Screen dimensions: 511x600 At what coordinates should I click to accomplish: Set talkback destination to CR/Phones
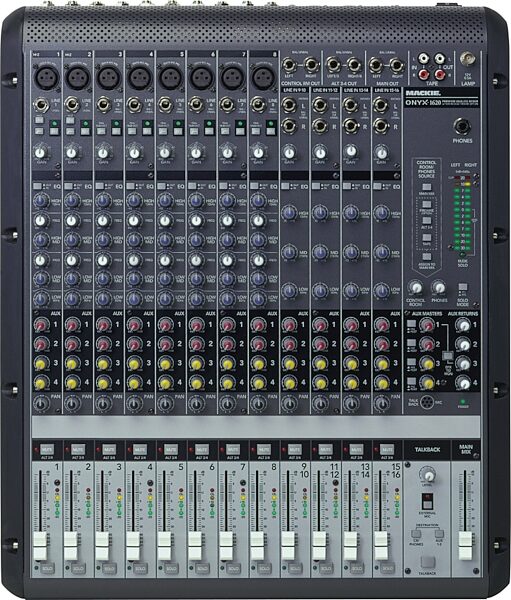416,534
